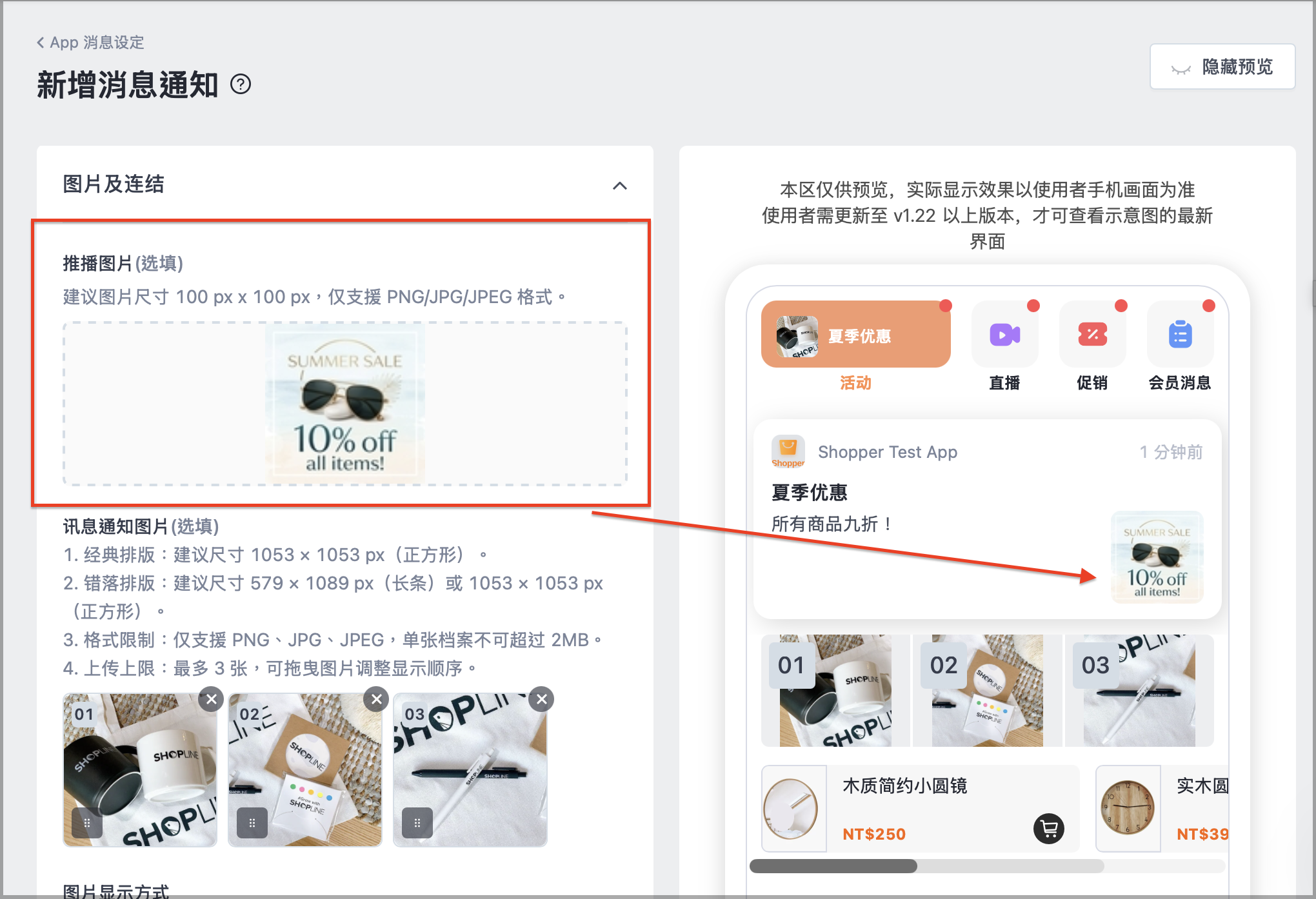Select uploaded thumbnail 01 with mugs
The image size is (1316, 899).
pyautogui.click(x=140, y=770)
